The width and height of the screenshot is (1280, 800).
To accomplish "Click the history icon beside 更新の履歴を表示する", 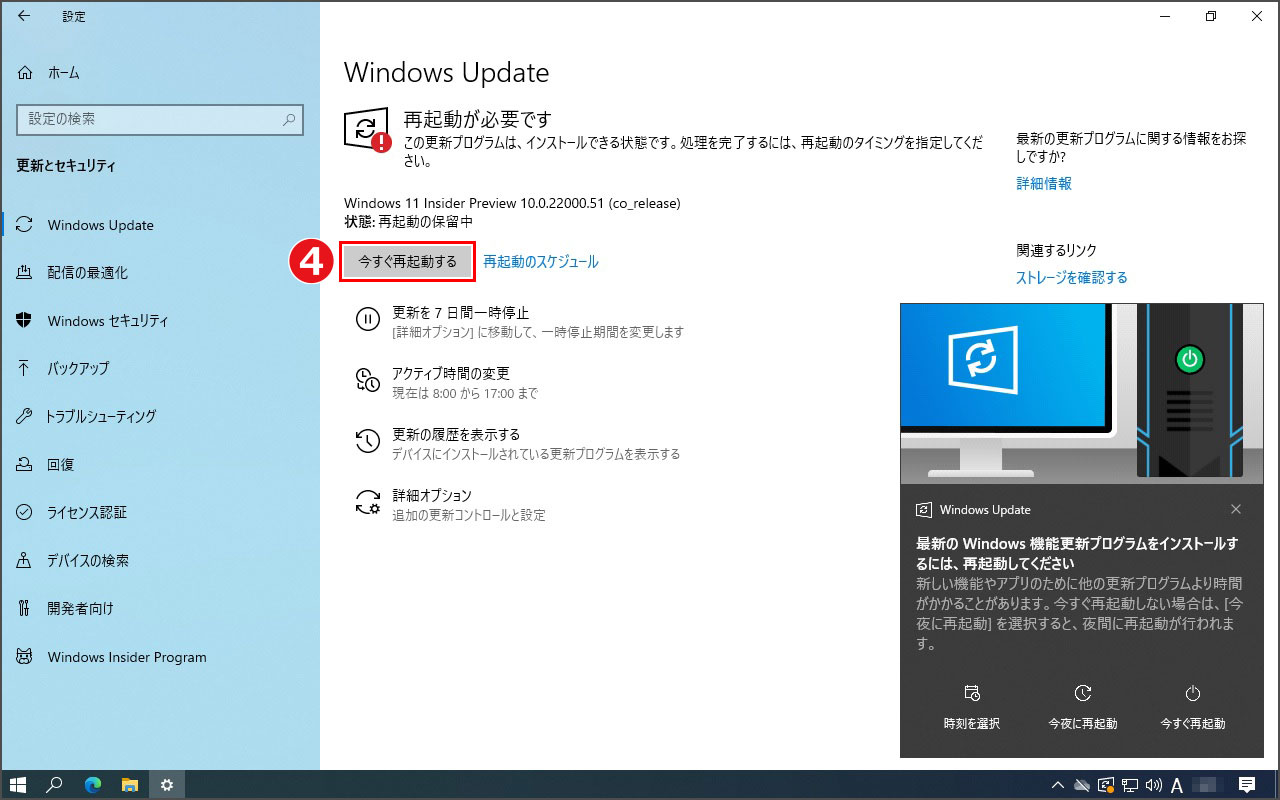I will pos(368,441).
